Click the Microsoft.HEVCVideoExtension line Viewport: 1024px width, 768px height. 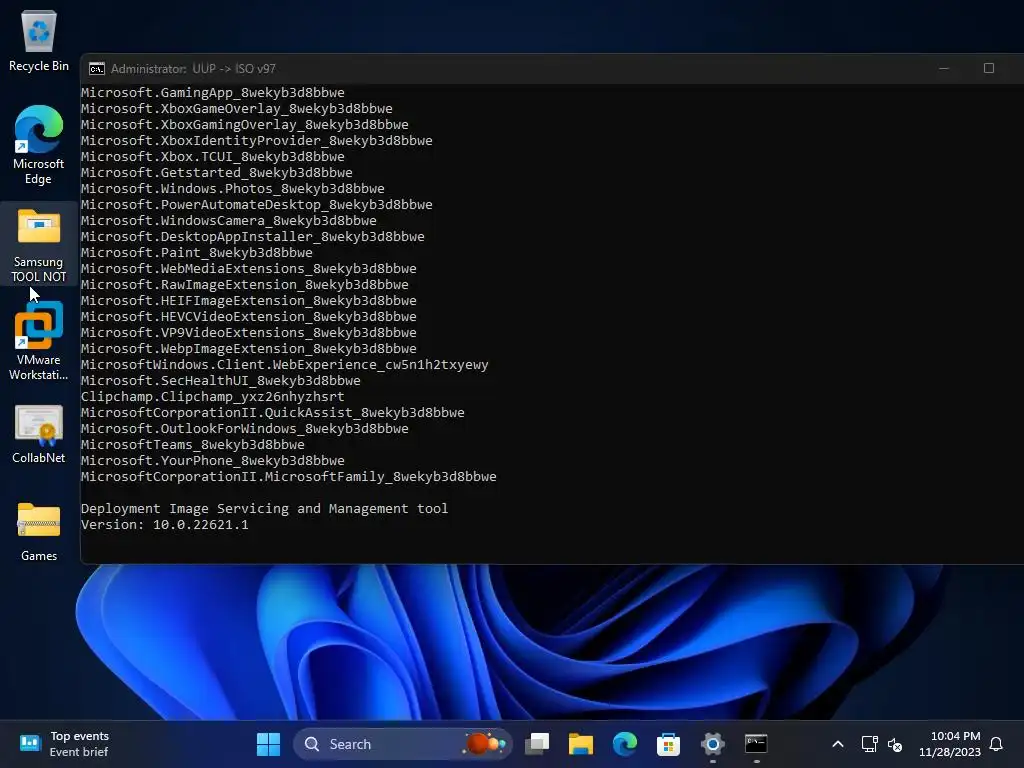coord(249,317)
